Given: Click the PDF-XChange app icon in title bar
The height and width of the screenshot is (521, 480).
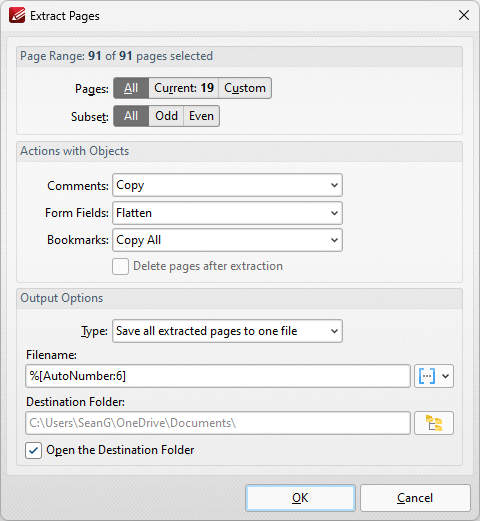Looking at the screenshot, I should (17, 15).
